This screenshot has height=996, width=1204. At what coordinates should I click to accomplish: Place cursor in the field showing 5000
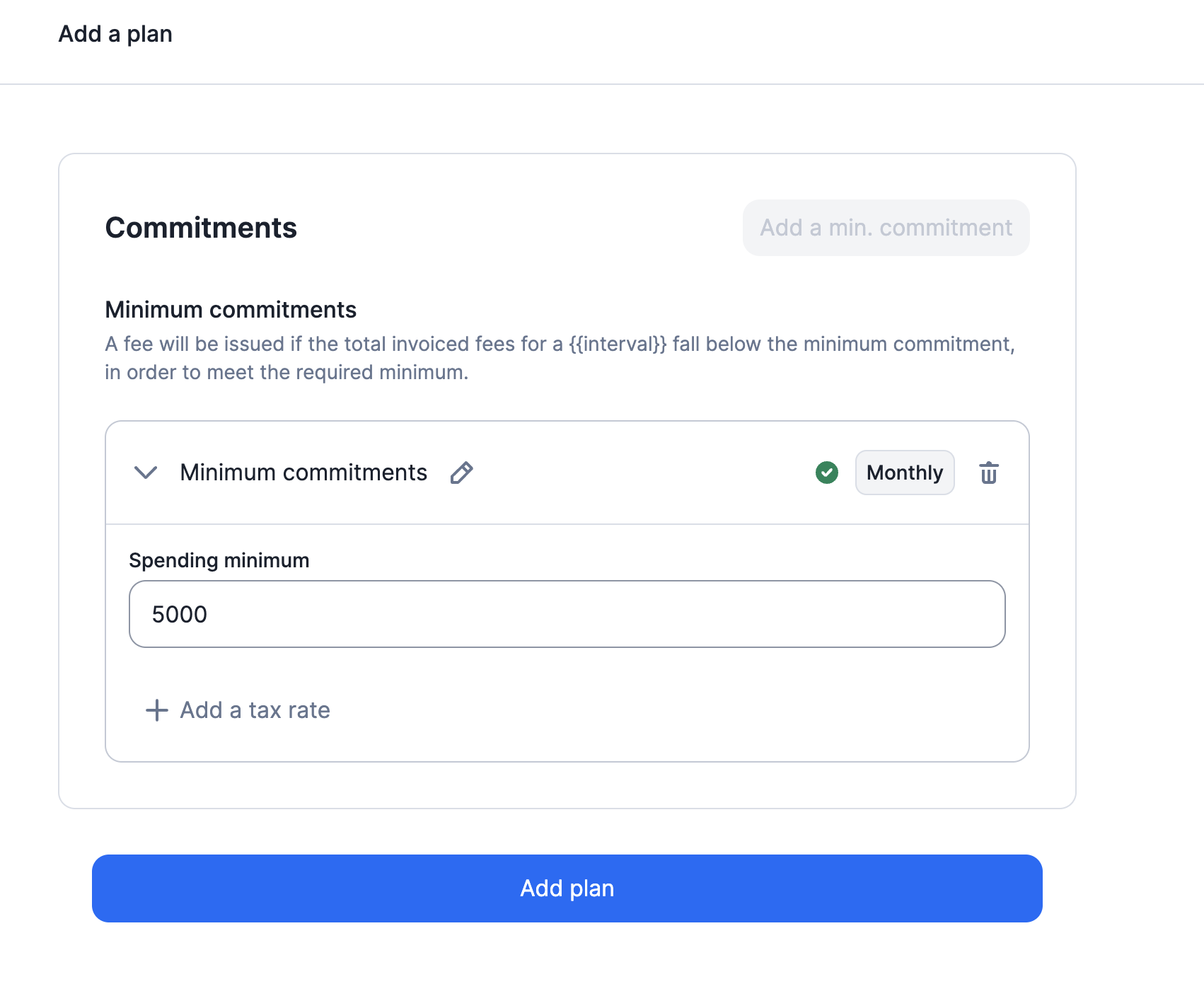tap(567, 614)
